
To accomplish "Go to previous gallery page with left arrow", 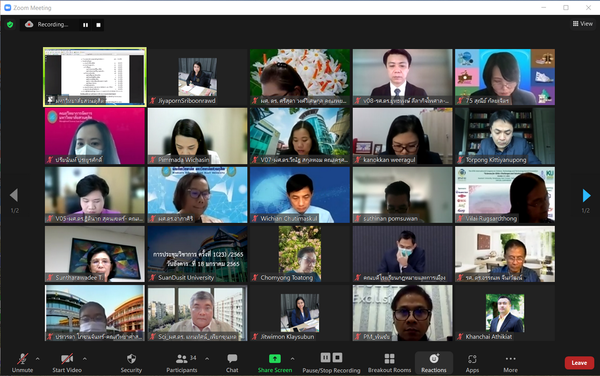I will coord(14,195).
